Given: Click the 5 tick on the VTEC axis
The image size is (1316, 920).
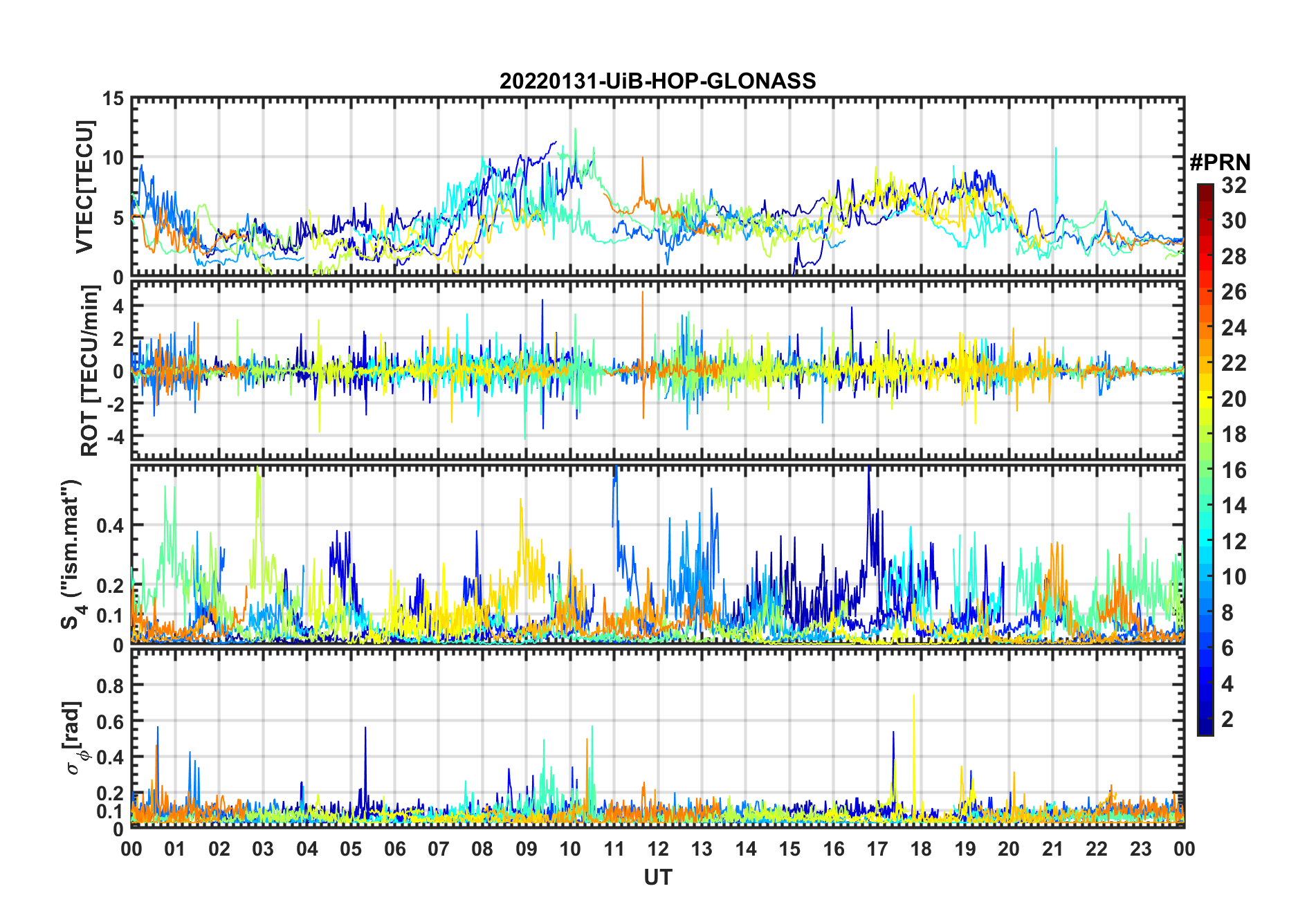Looking at the screenshot, I should 119,218.
